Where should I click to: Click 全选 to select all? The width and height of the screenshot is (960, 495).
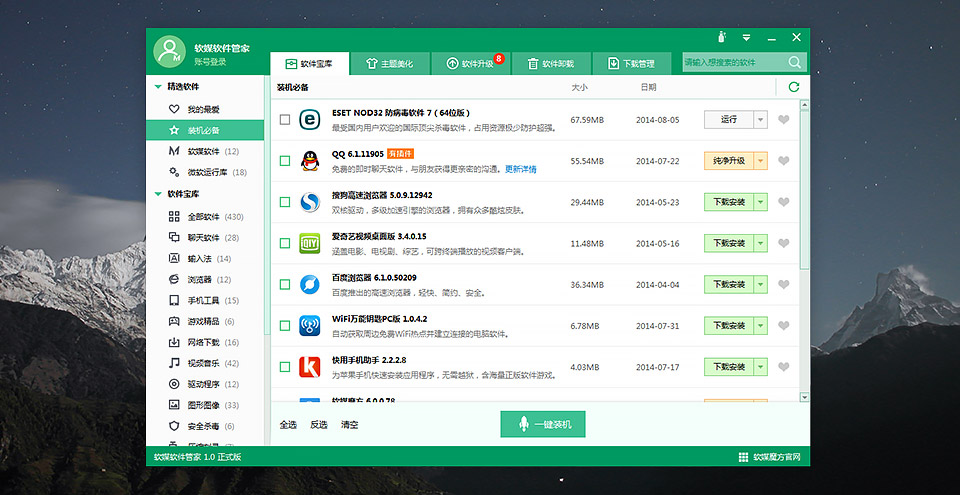click(288, 425)
